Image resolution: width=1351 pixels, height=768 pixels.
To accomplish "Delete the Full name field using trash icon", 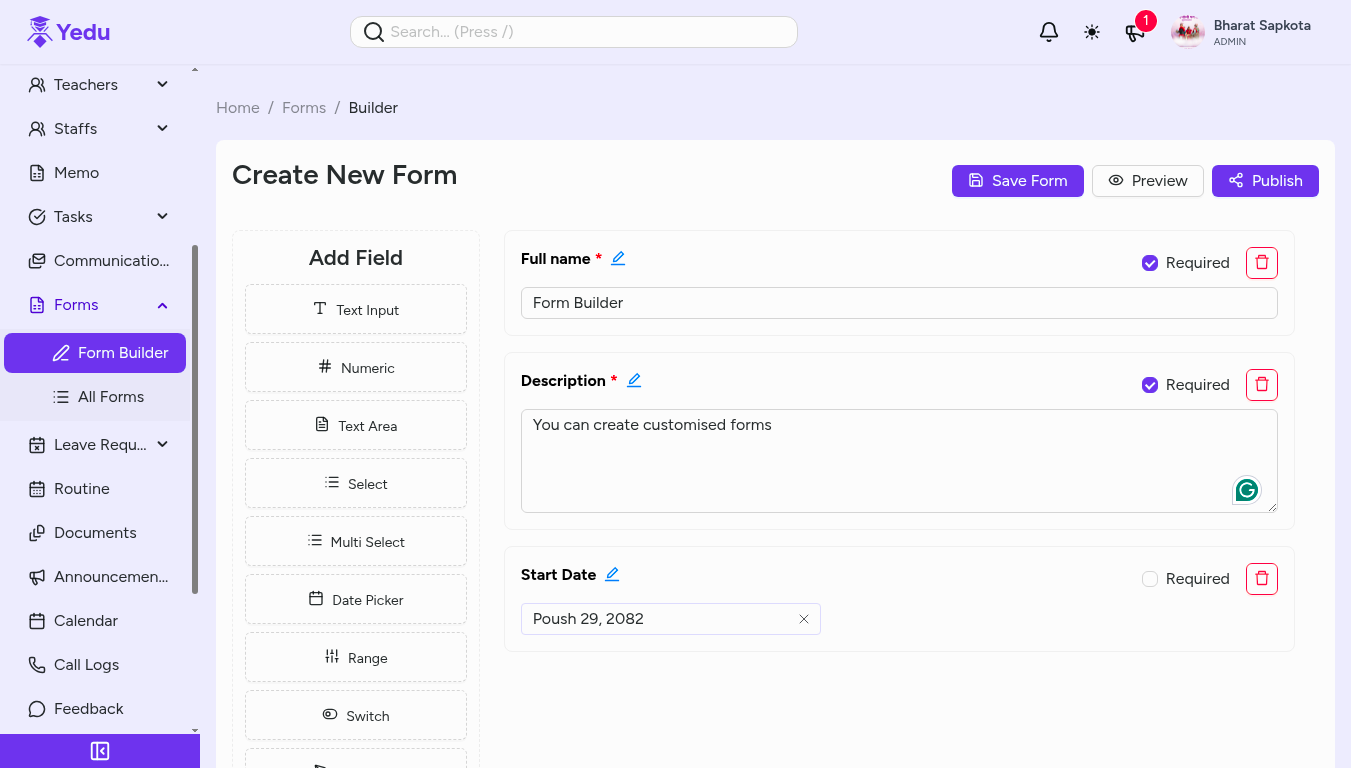I will click(x=1262, y=263).
